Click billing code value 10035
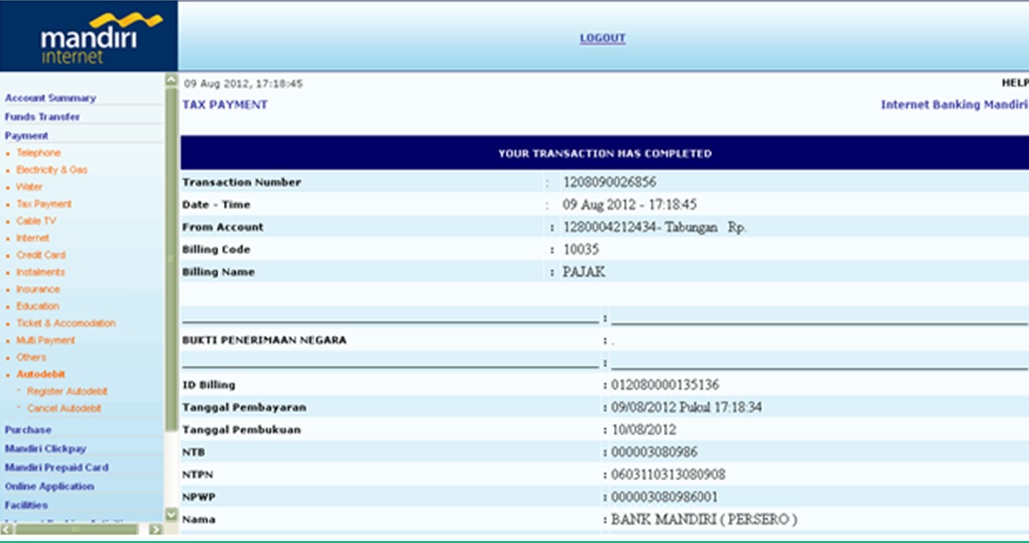 [x=581, y=250]
